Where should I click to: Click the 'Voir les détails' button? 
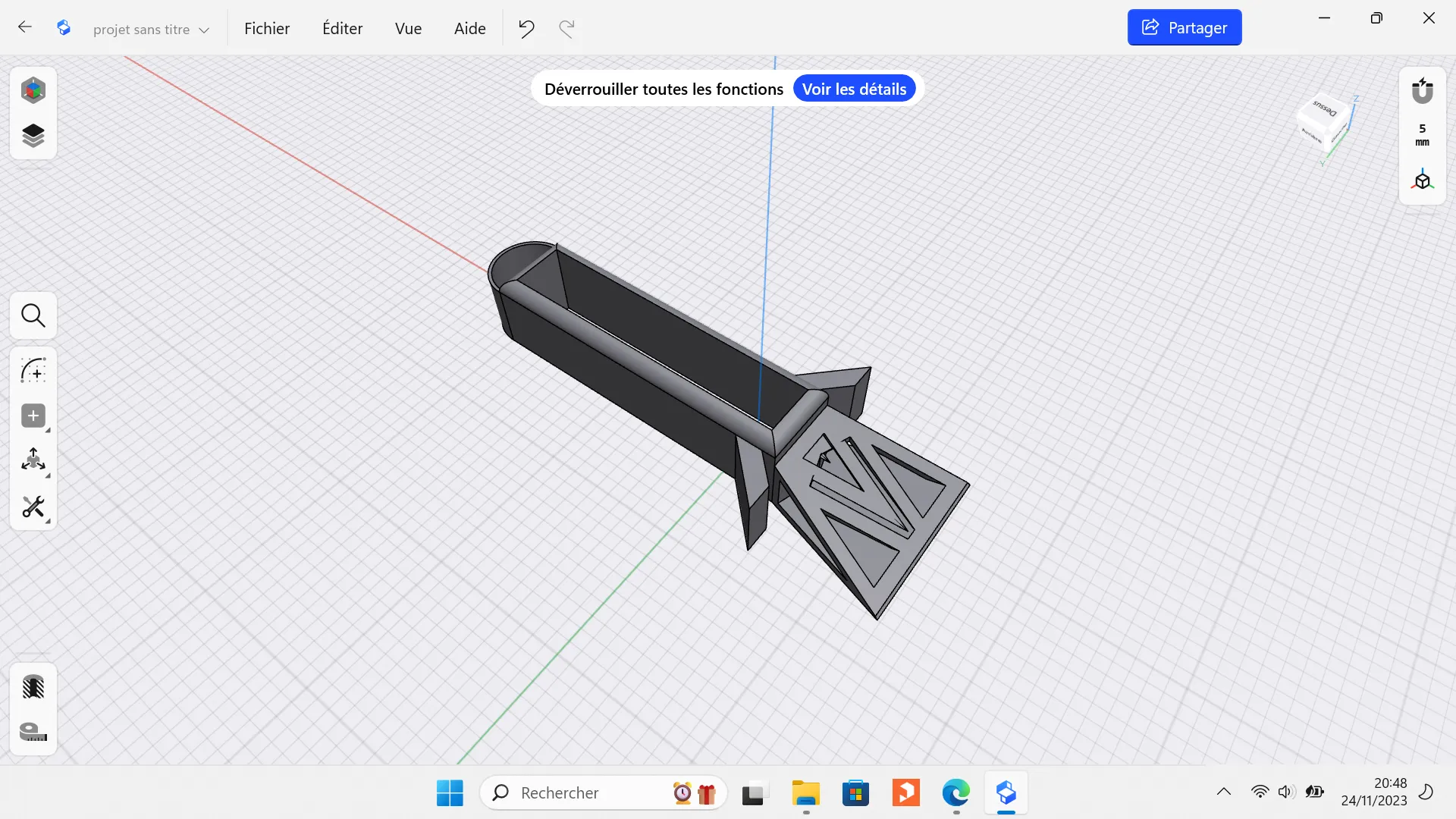(854, 89)
